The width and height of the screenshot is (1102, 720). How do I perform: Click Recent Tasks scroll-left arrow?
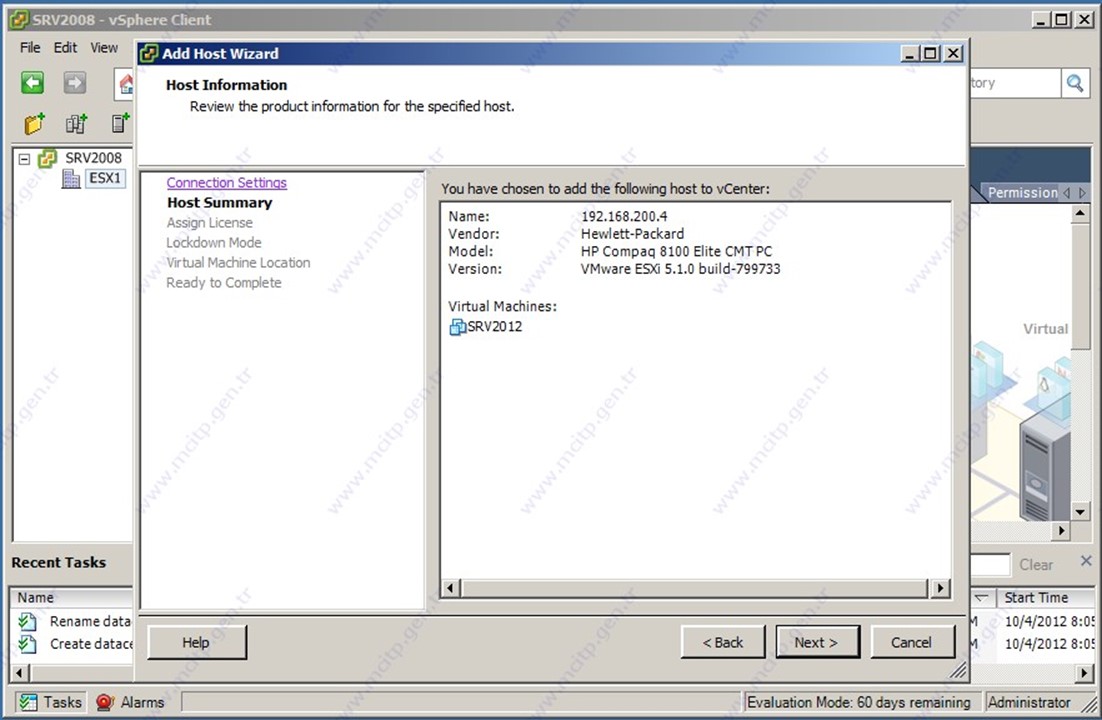click(19, 673)
